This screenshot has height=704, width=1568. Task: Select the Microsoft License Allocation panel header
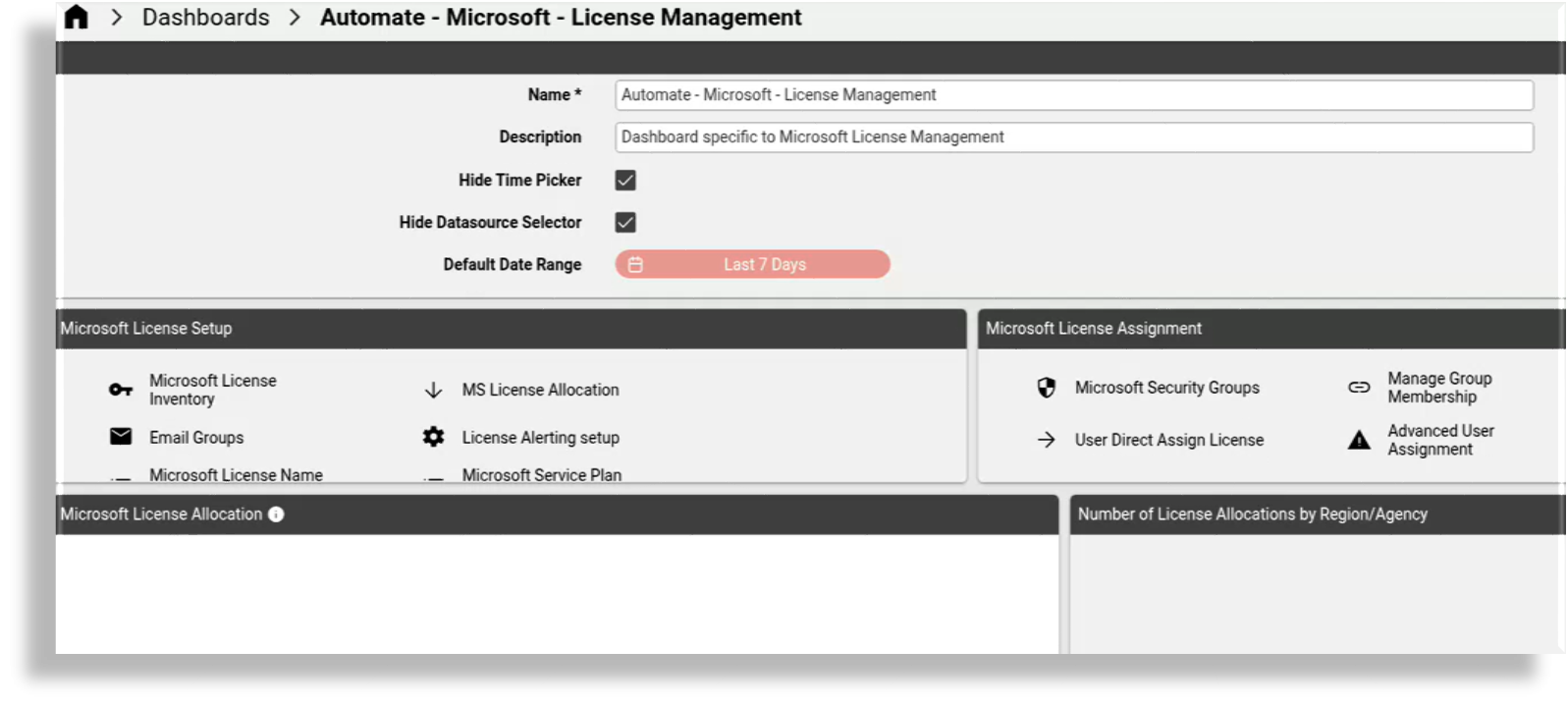[x=557, y=514]
